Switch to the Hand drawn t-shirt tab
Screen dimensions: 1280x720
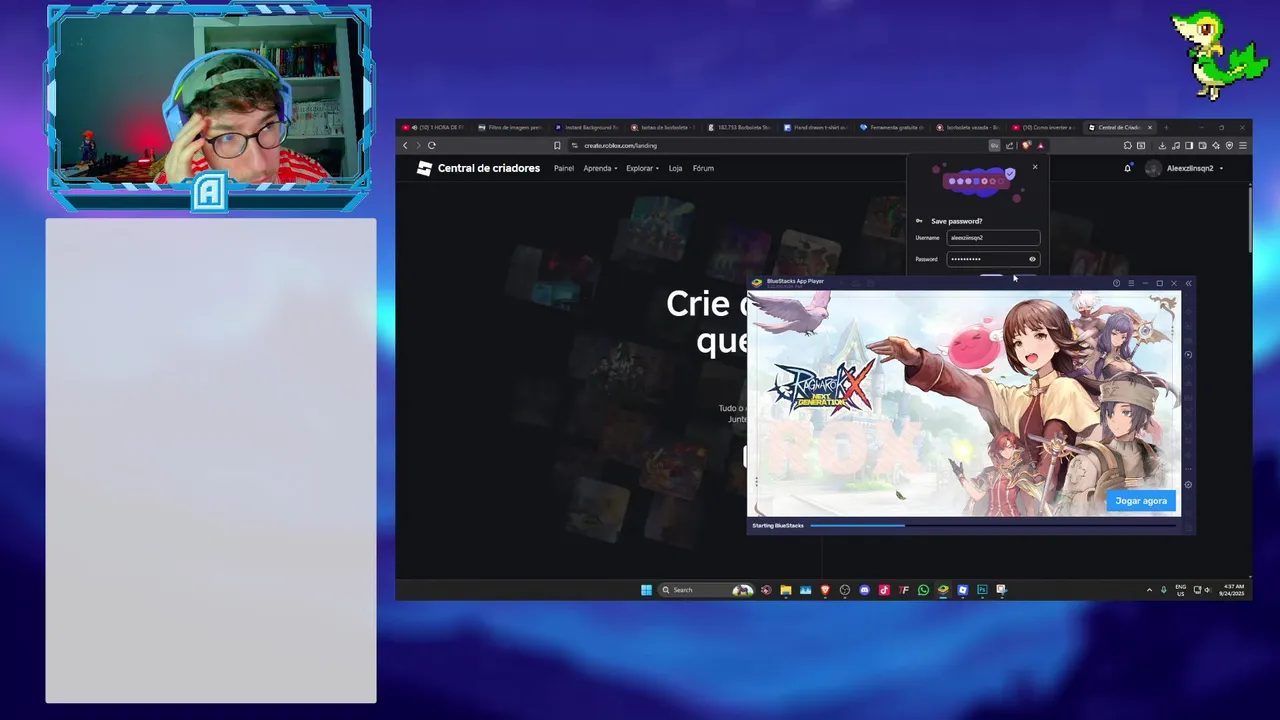[815, 127]
